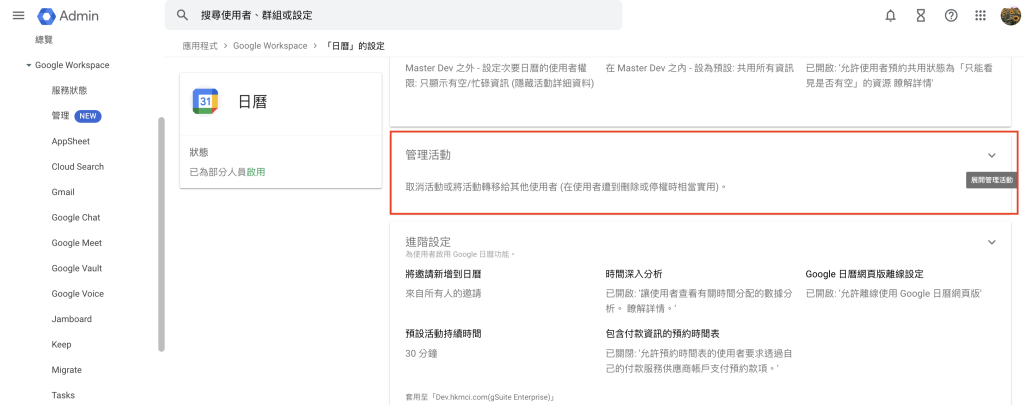Expand the 進階設定 section chevron
This screenshot has width=1024, height=405.
click(x=991, y=242)
